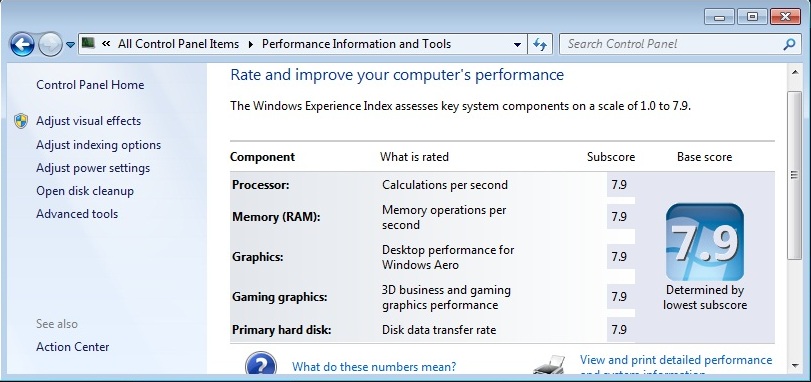Viewport: 811px width, 382px height.
Task: Expand the arrow after All Control Panel Items
Action: pos(251,44)
